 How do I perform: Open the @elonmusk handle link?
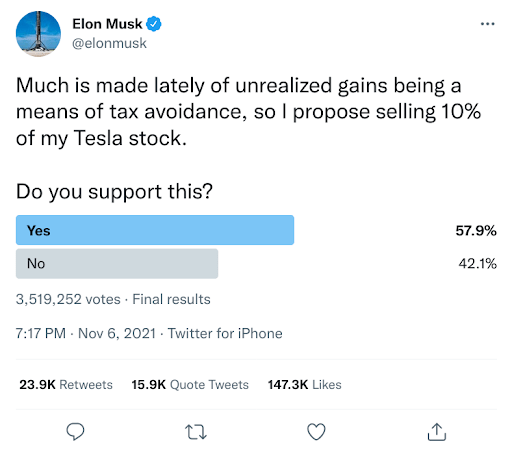[109, 43]
